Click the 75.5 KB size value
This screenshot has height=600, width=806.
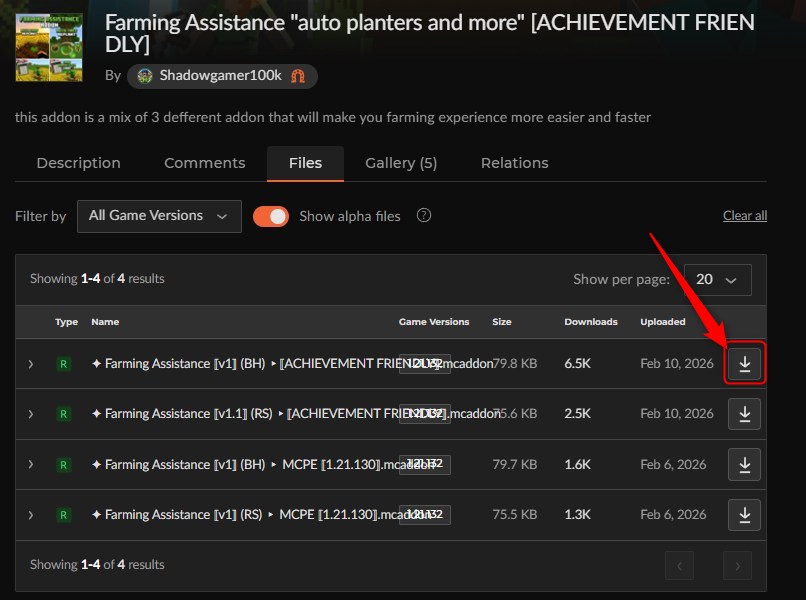coord(515,514)
